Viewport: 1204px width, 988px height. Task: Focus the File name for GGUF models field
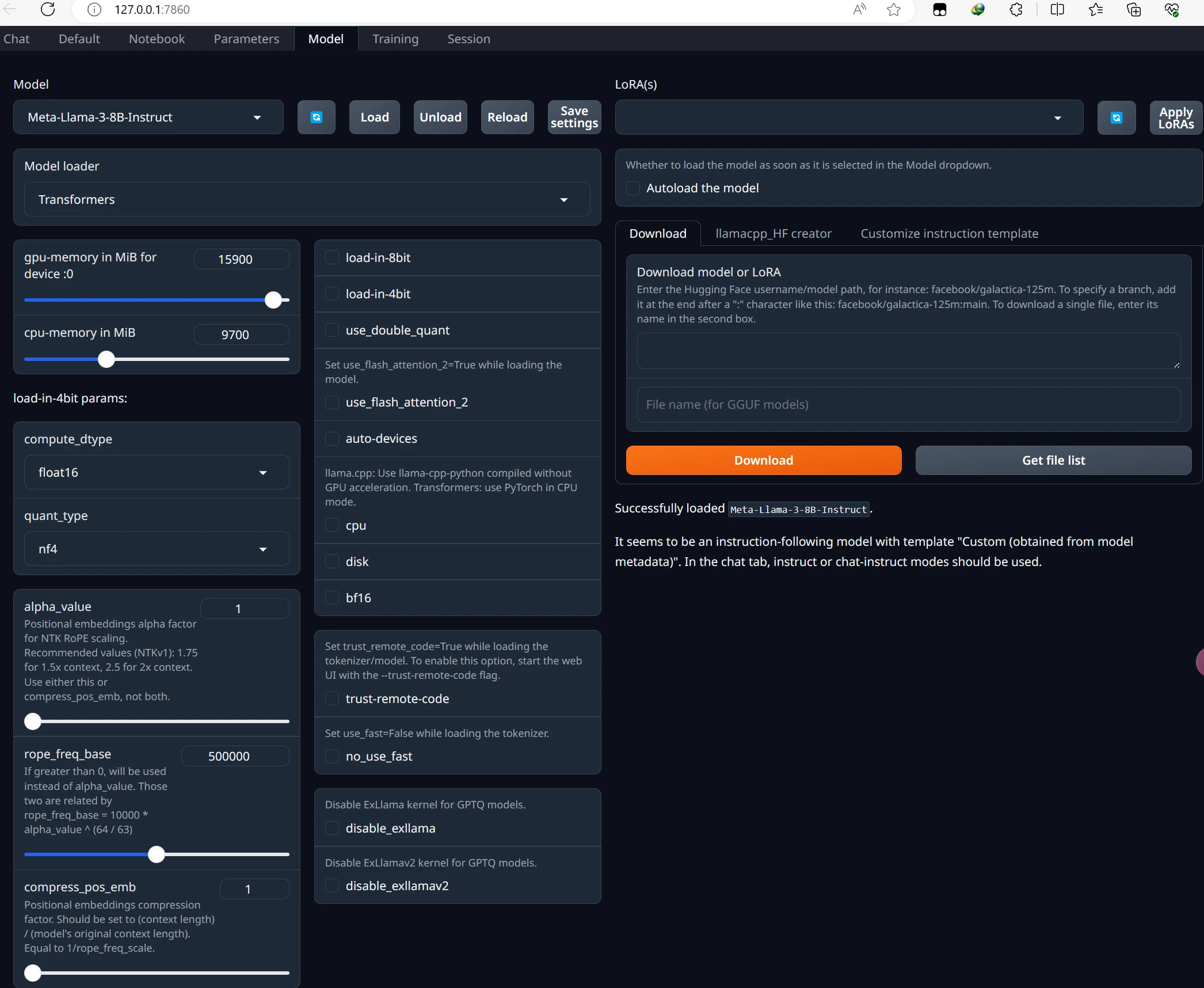pos(908,404)
